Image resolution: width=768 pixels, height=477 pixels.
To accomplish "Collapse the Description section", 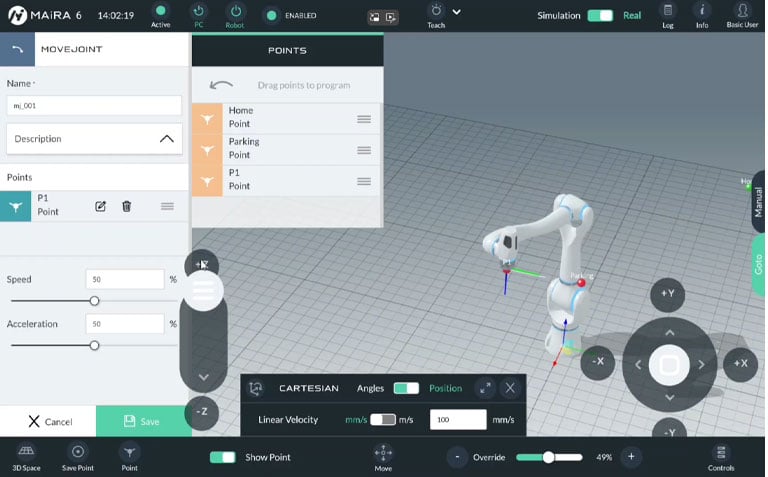I will pyautogui.click(x=167, y=139).
